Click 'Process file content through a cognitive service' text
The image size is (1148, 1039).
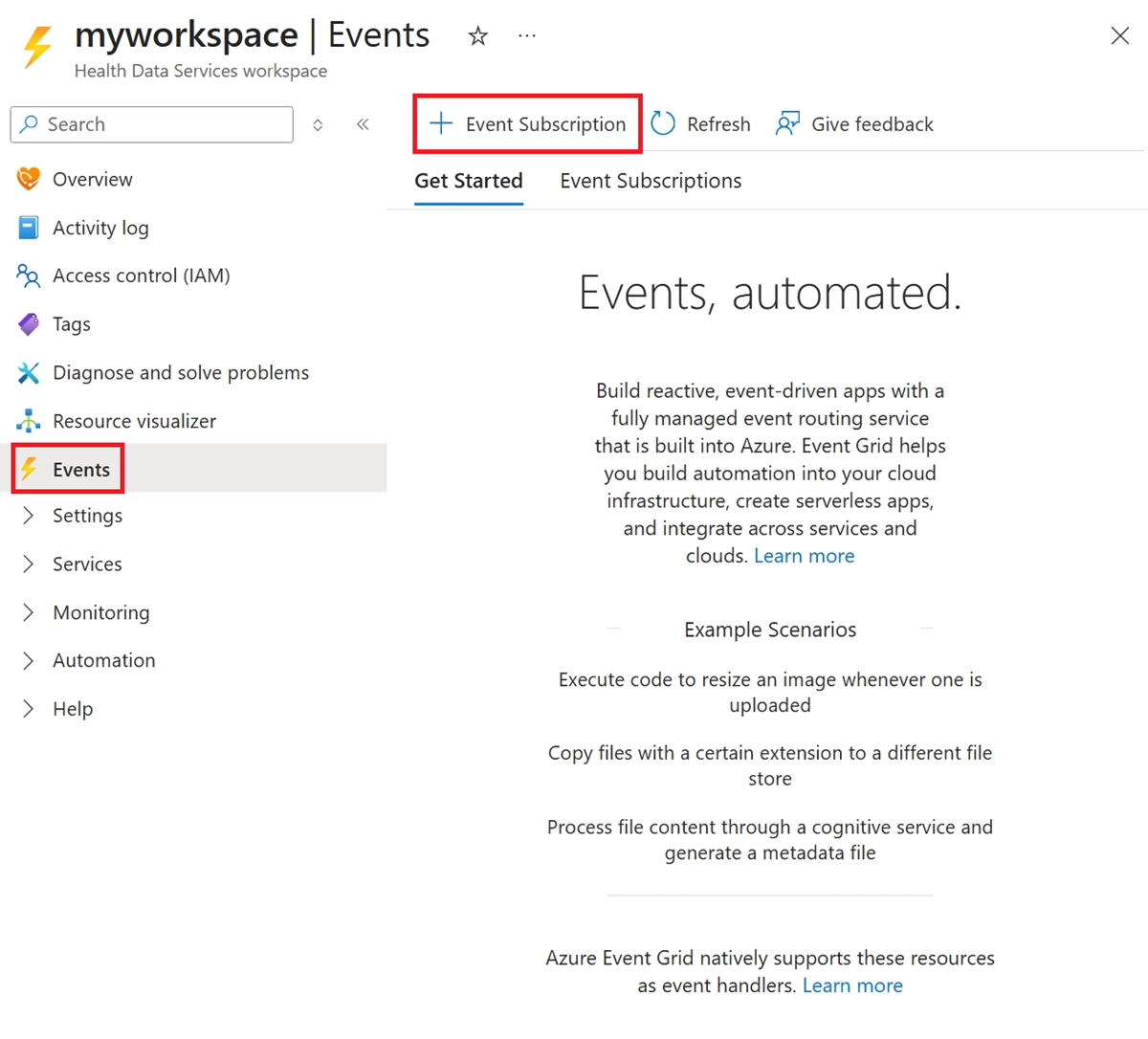click(770, 839)
